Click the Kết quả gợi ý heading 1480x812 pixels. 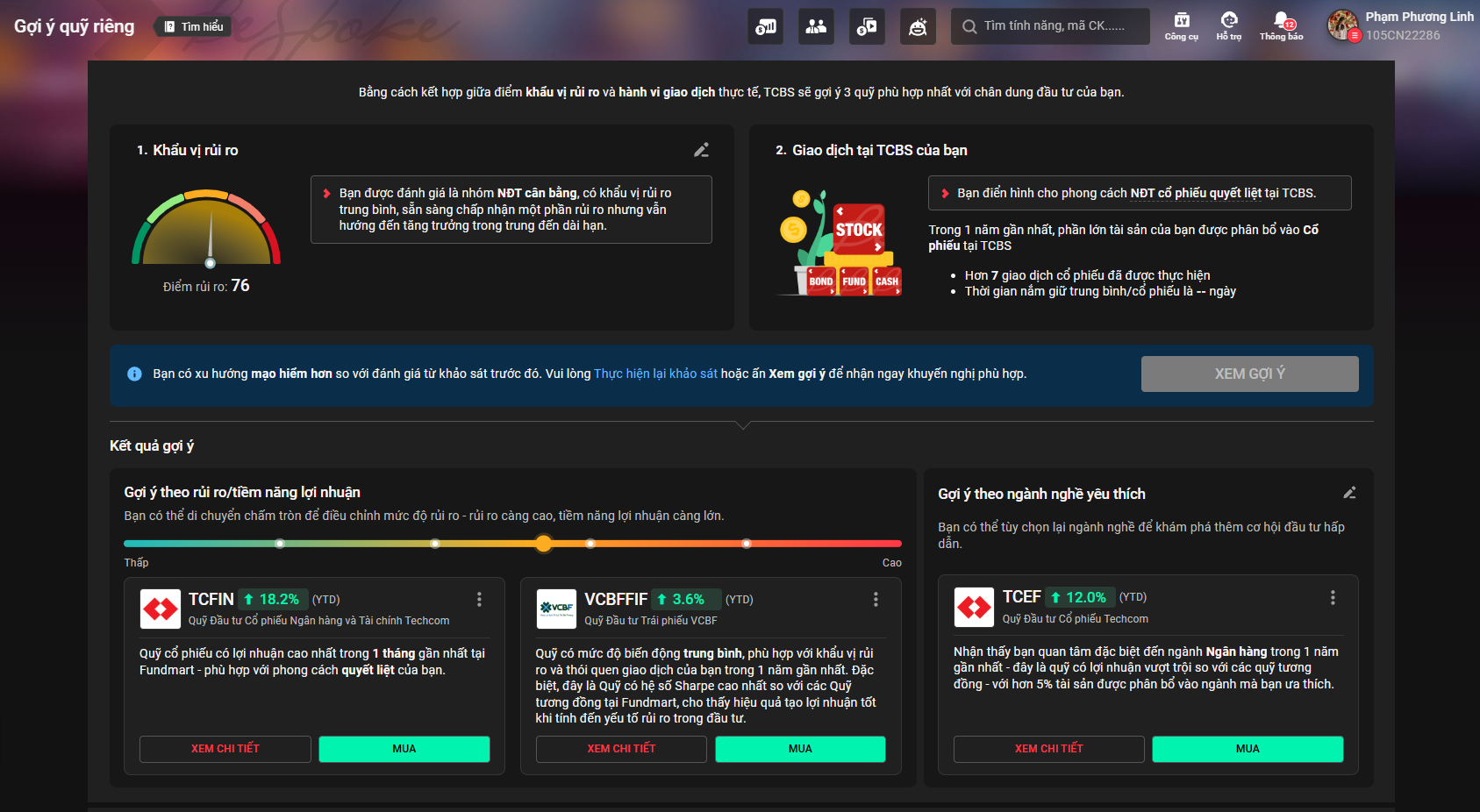pos(152,445)
